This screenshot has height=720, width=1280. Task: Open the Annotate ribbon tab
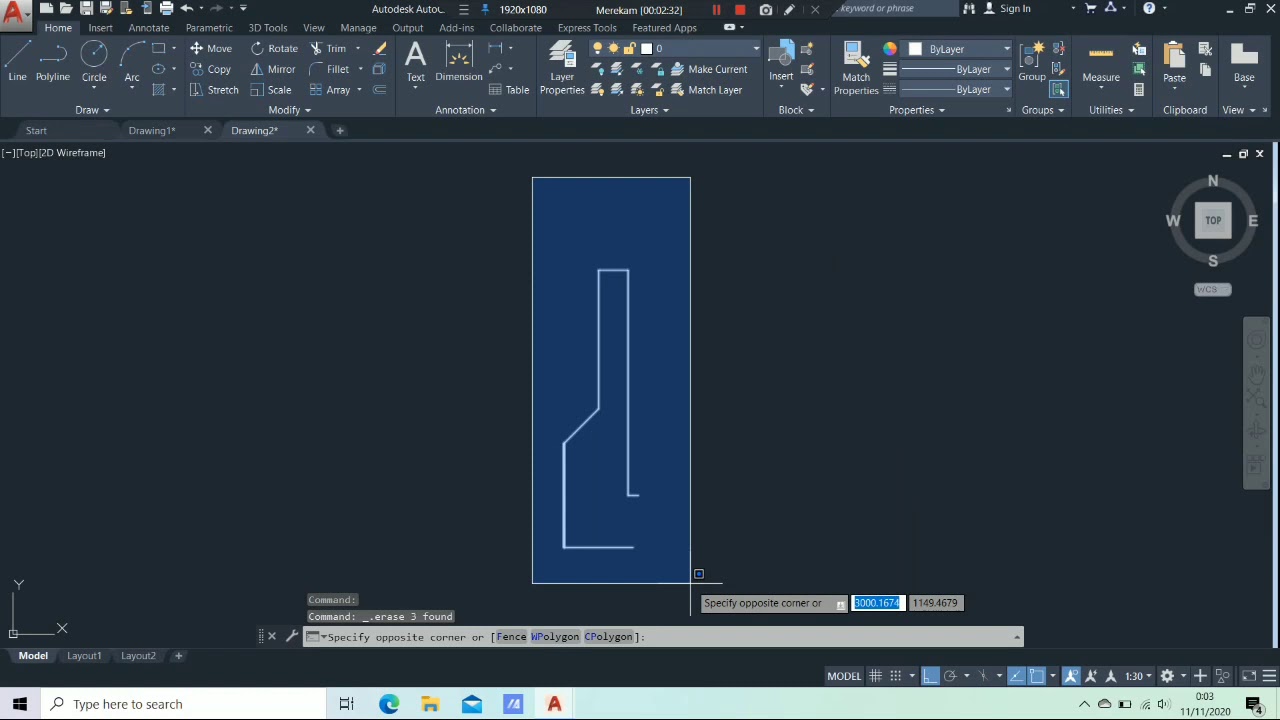tap(148, 28)
